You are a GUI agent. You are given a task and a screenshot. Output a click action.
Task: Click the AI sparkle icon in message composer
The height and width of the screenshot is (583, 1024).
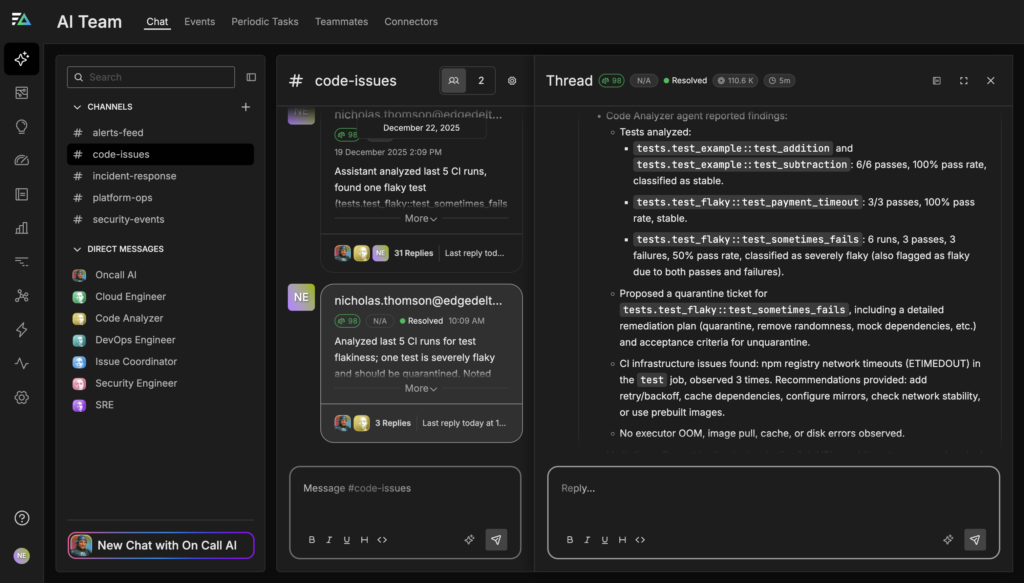coord(469,539)
